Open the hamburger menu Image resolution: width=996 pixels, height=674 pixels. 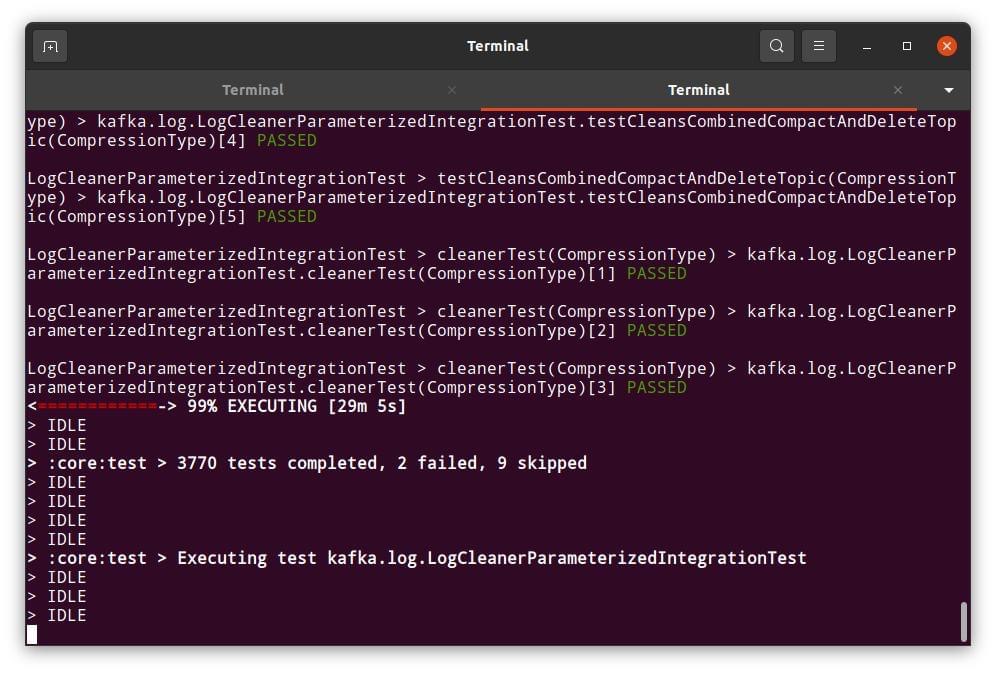point(818,46)
